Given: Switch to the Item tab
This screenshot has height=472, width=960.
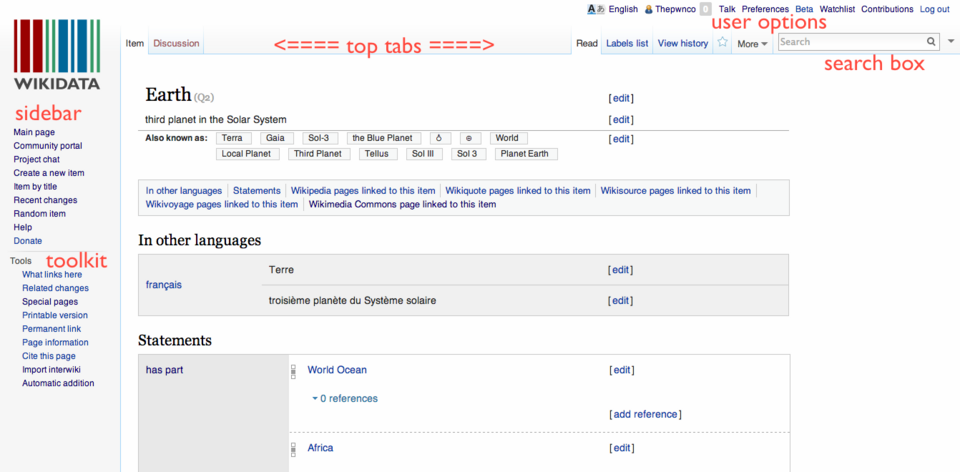Looking at the screenshot, I should click(135, 43).
